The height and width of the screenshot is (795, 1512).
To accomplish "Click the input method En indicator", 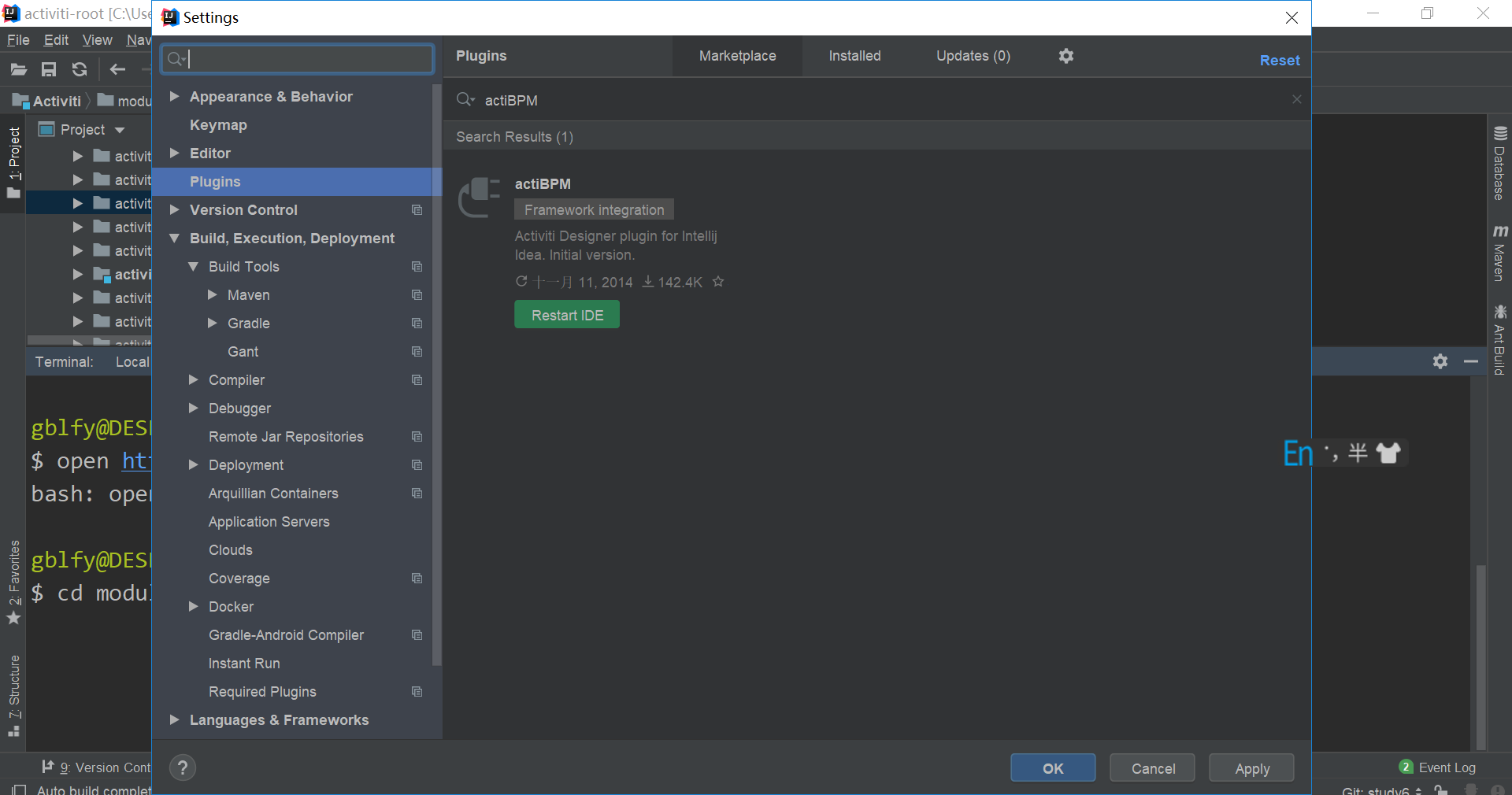I will pyautogui.click(x=1298, y=453).
